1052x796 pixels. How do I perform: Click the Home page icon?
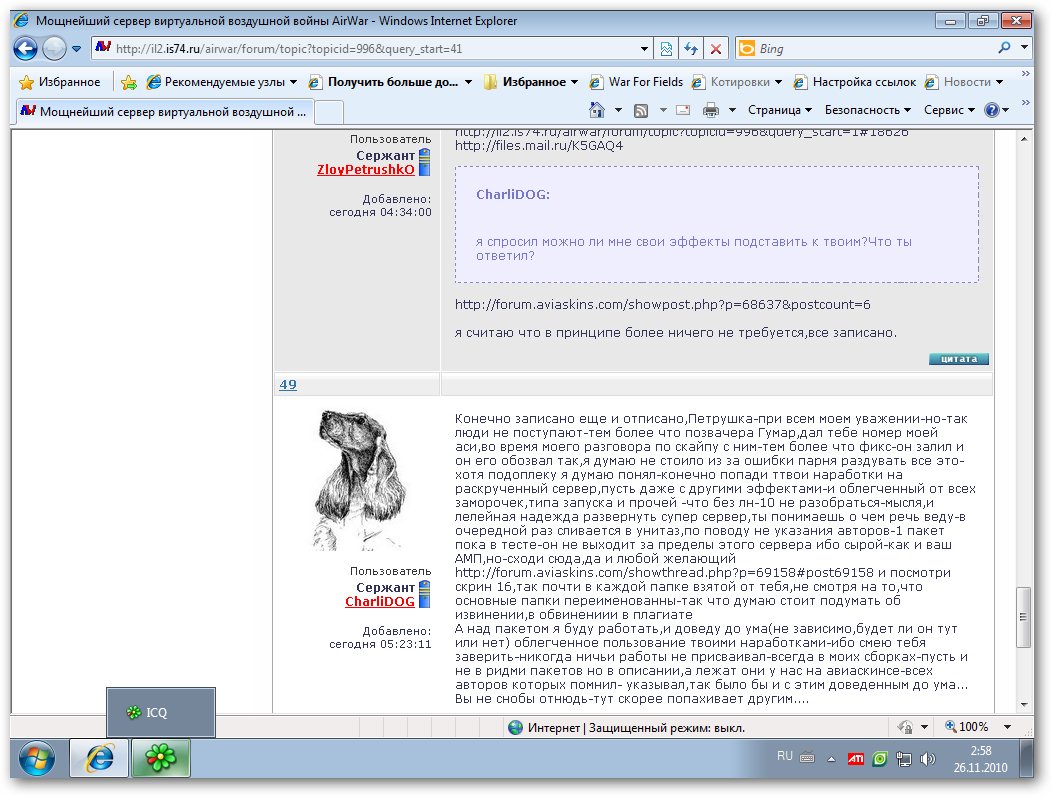click(x=596, y=109)
